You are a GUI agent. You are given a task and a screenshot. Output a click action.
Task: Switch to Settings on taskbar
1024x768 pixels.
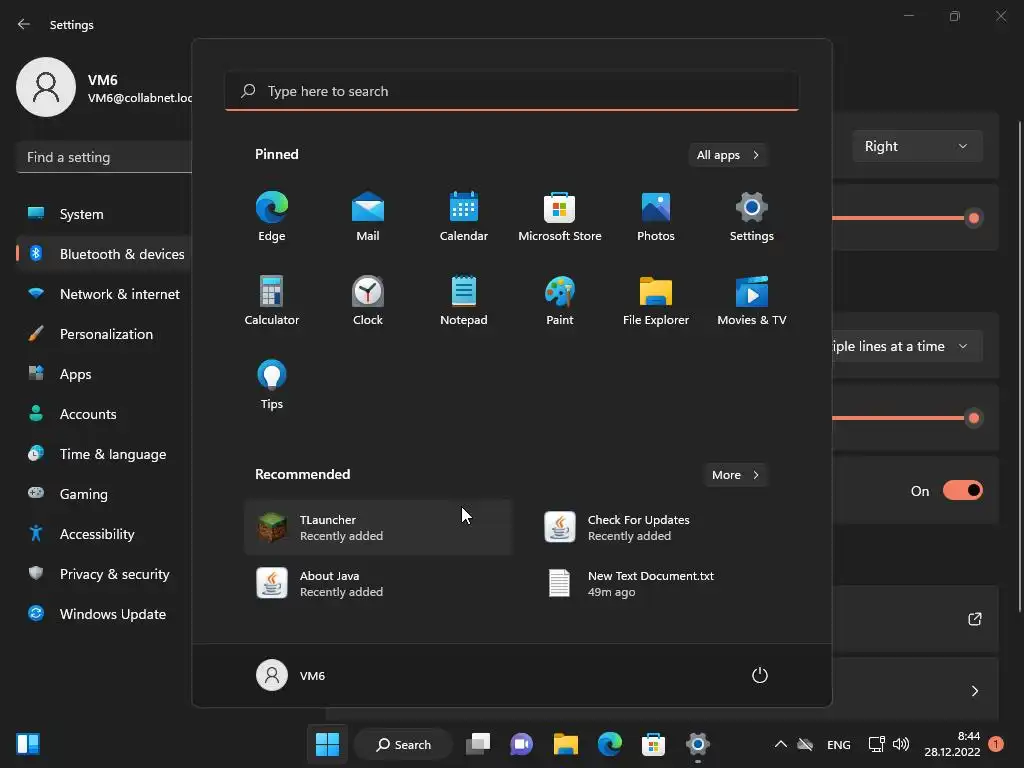point(697,744)
